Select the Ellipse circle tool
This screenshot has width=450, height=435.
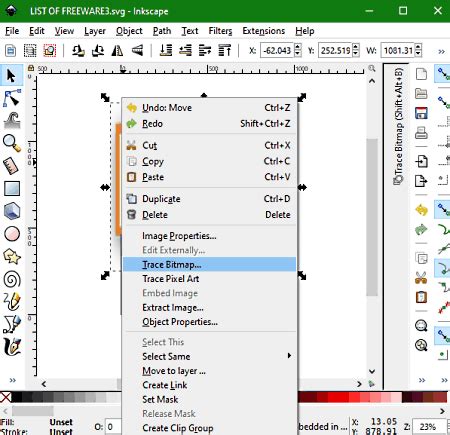pos(11,234)
